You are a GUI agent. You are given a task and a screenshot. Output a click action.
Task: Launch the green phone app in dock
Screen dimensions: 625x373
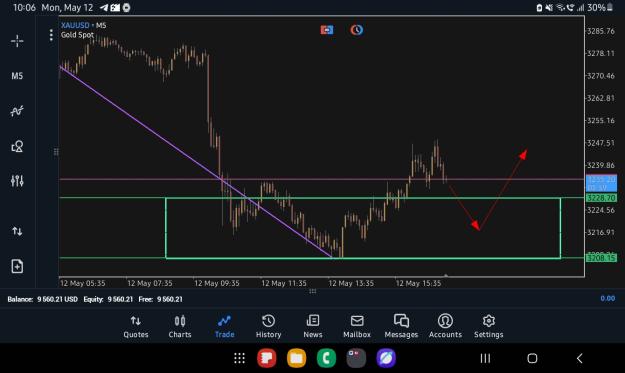click(x=326, y=358)
